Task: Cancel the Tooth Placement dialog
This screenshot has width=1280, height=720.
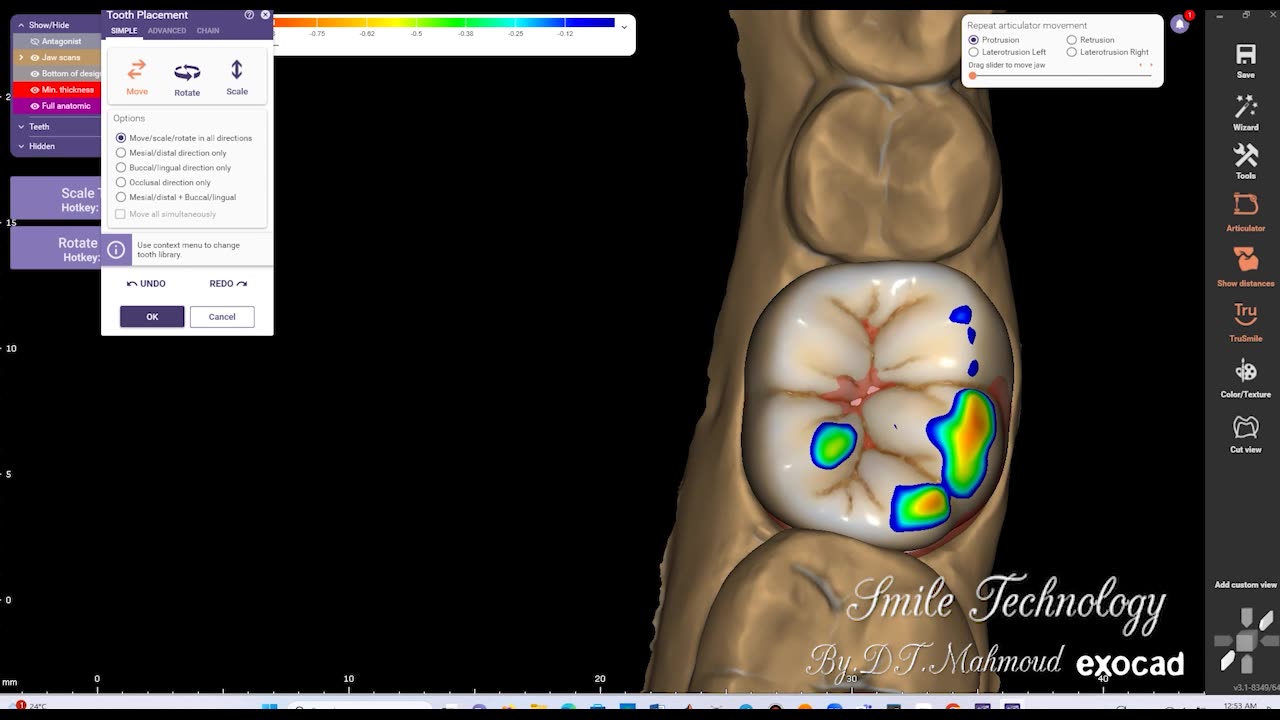Action: tap(222, 317)
